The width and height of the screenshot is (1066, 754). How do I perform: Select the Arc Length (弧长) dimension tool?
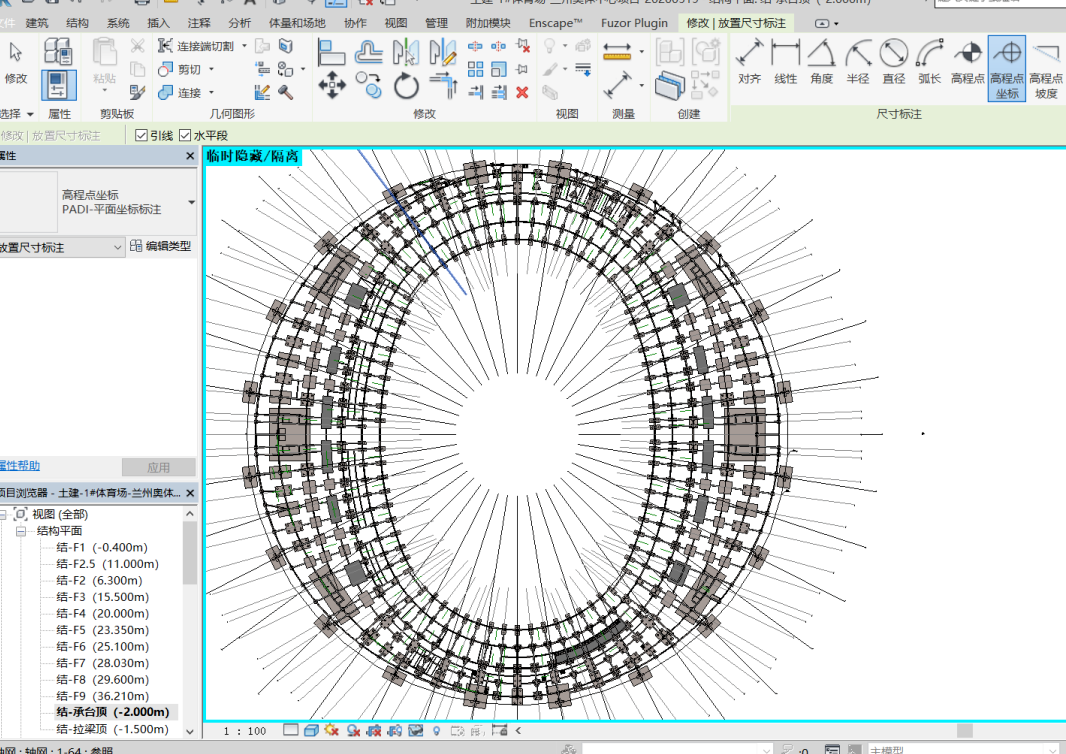click(930, 61)
